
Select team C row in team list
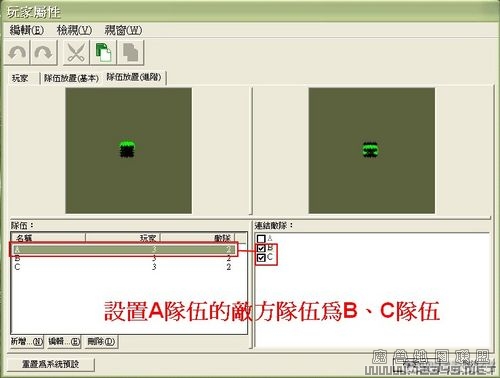[123, 267]
